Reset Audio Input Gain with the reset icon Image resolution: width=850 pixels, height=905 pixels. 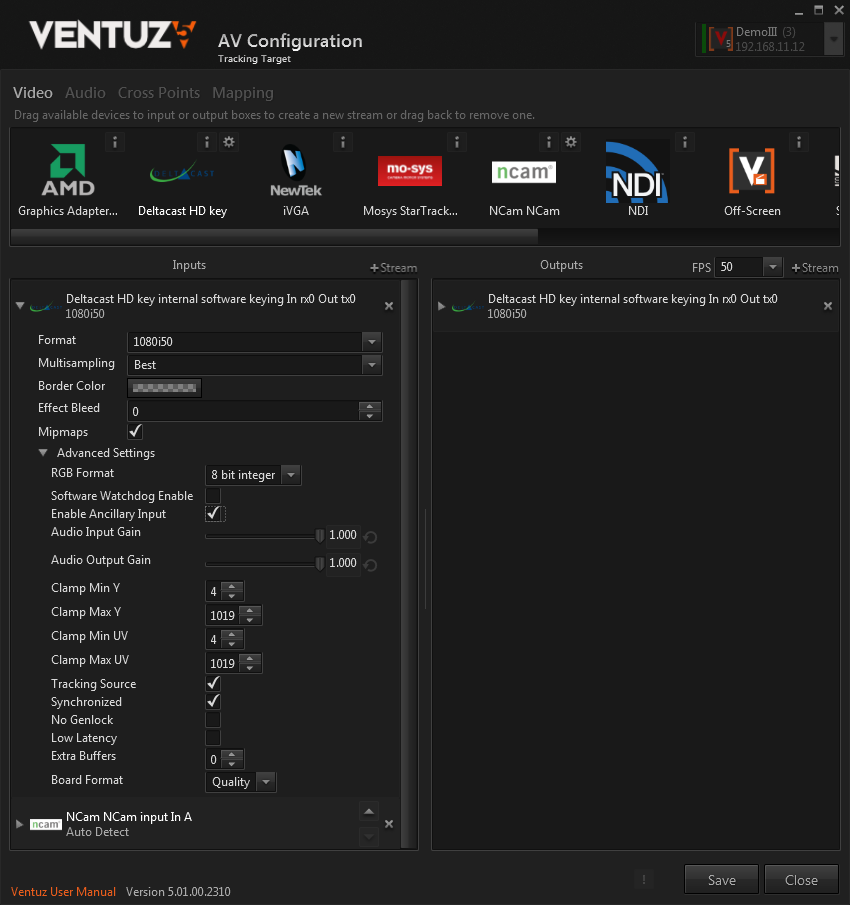coord(370,537)
